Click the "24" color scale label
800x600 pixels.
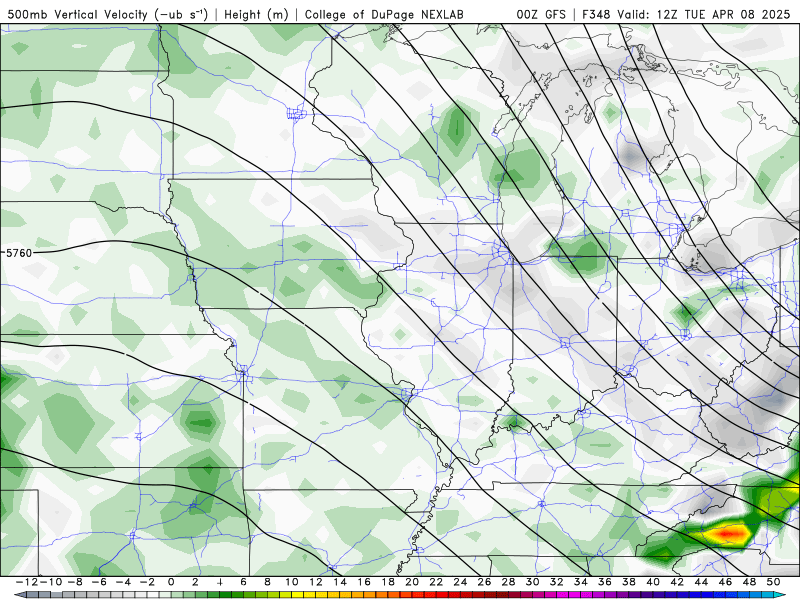[460, 582]
